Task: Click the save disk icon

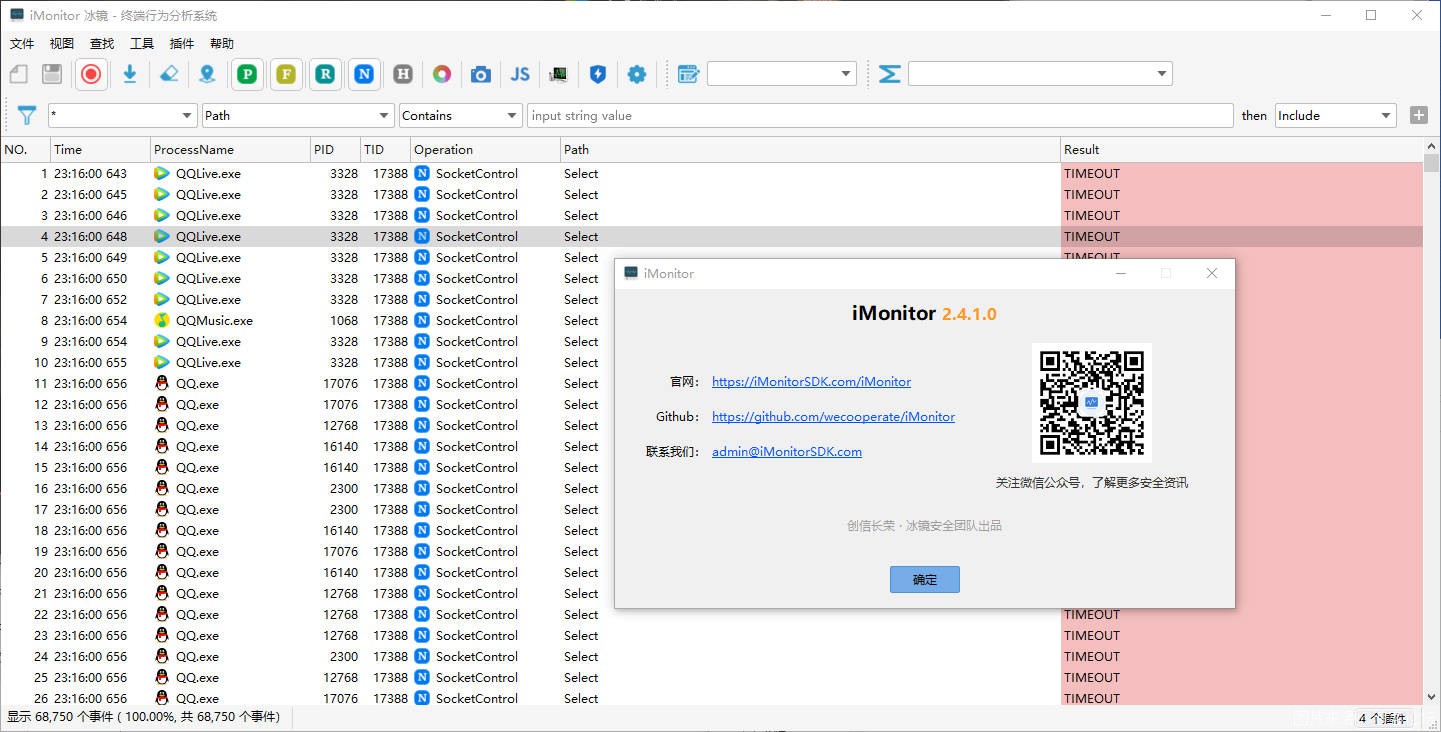Action: point(52,74)
